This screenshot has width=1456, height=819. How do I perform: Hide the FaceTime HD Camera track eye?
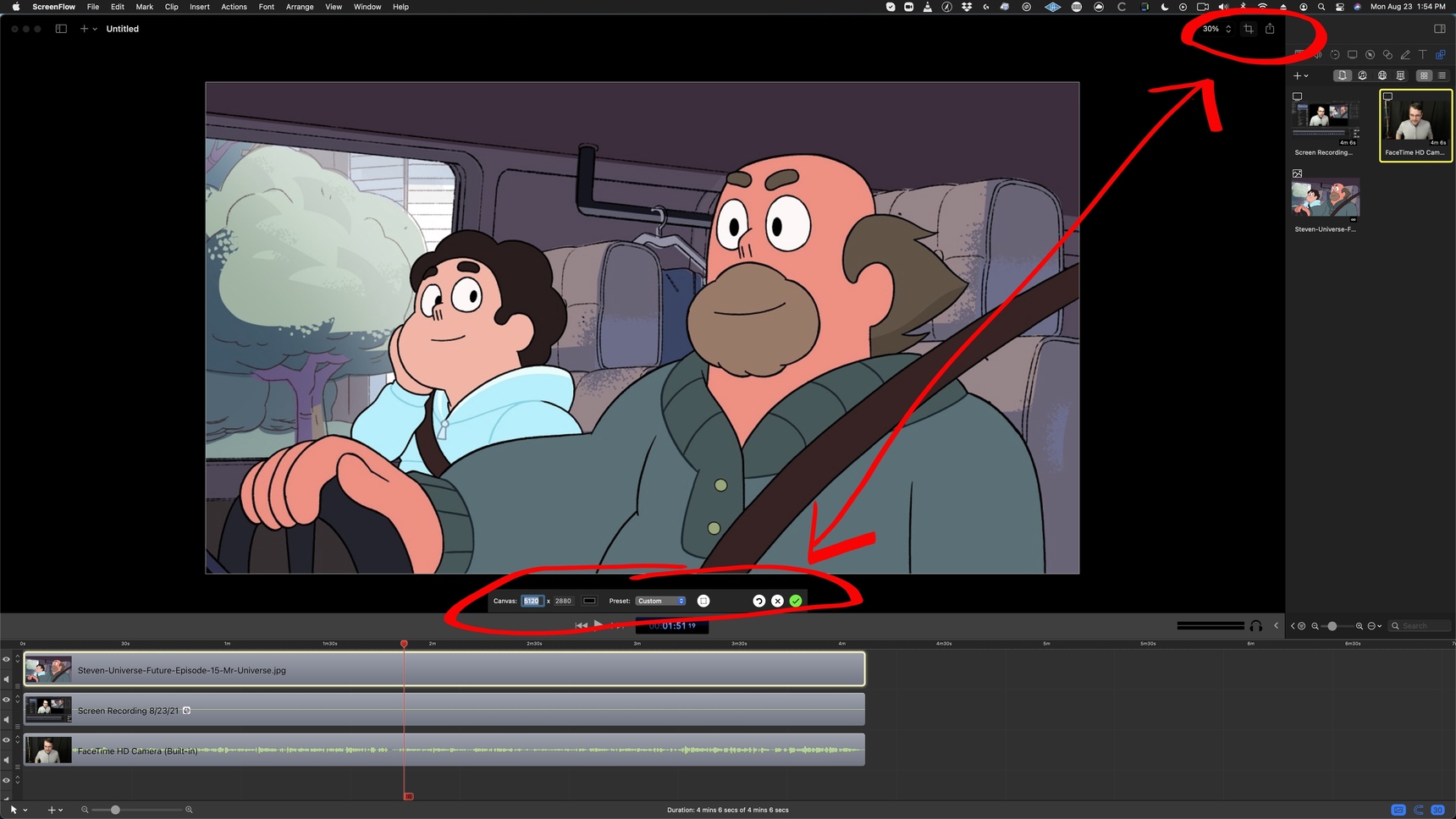pos(6,740)
